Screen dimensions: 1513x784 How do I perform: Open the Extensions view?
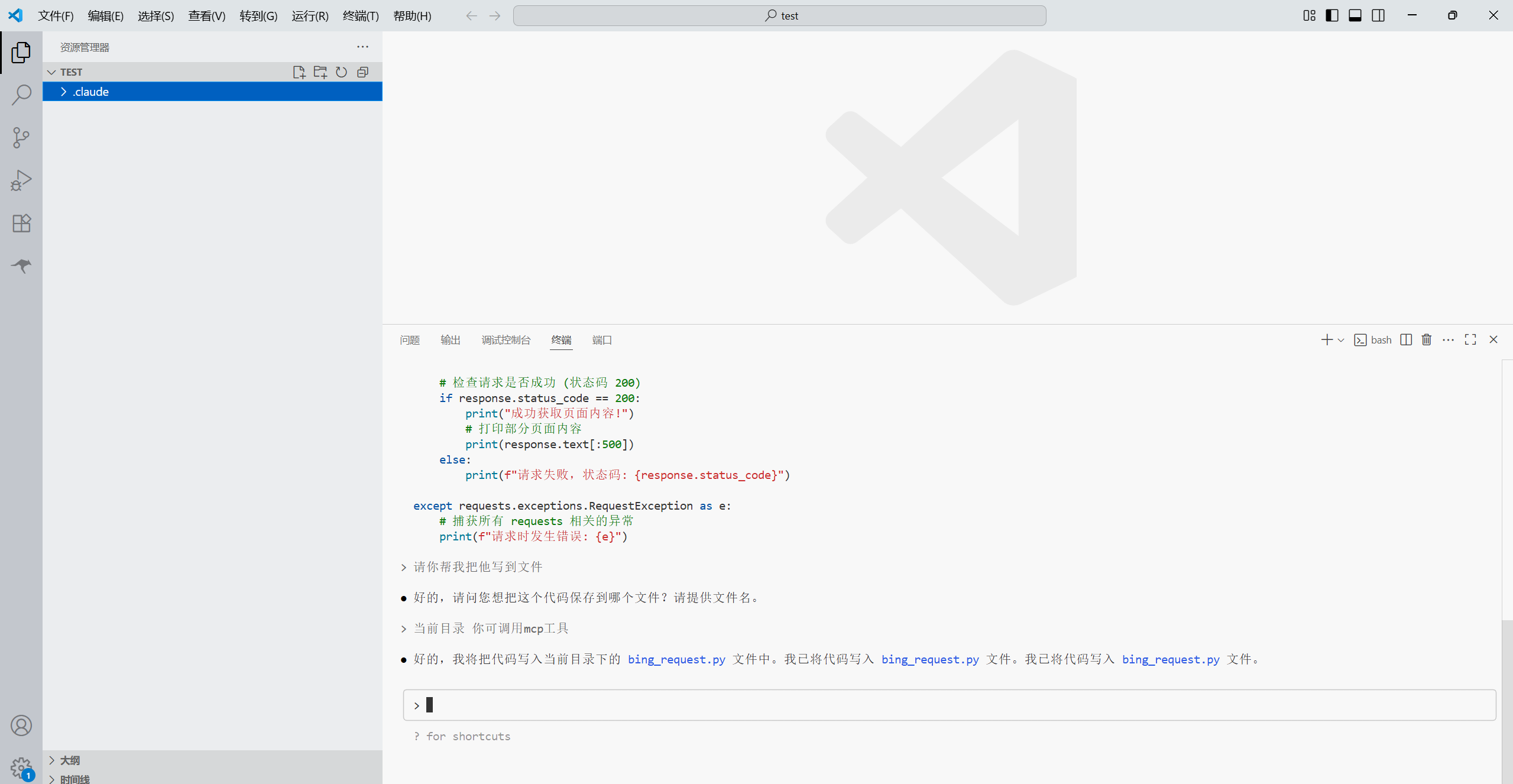21,223
